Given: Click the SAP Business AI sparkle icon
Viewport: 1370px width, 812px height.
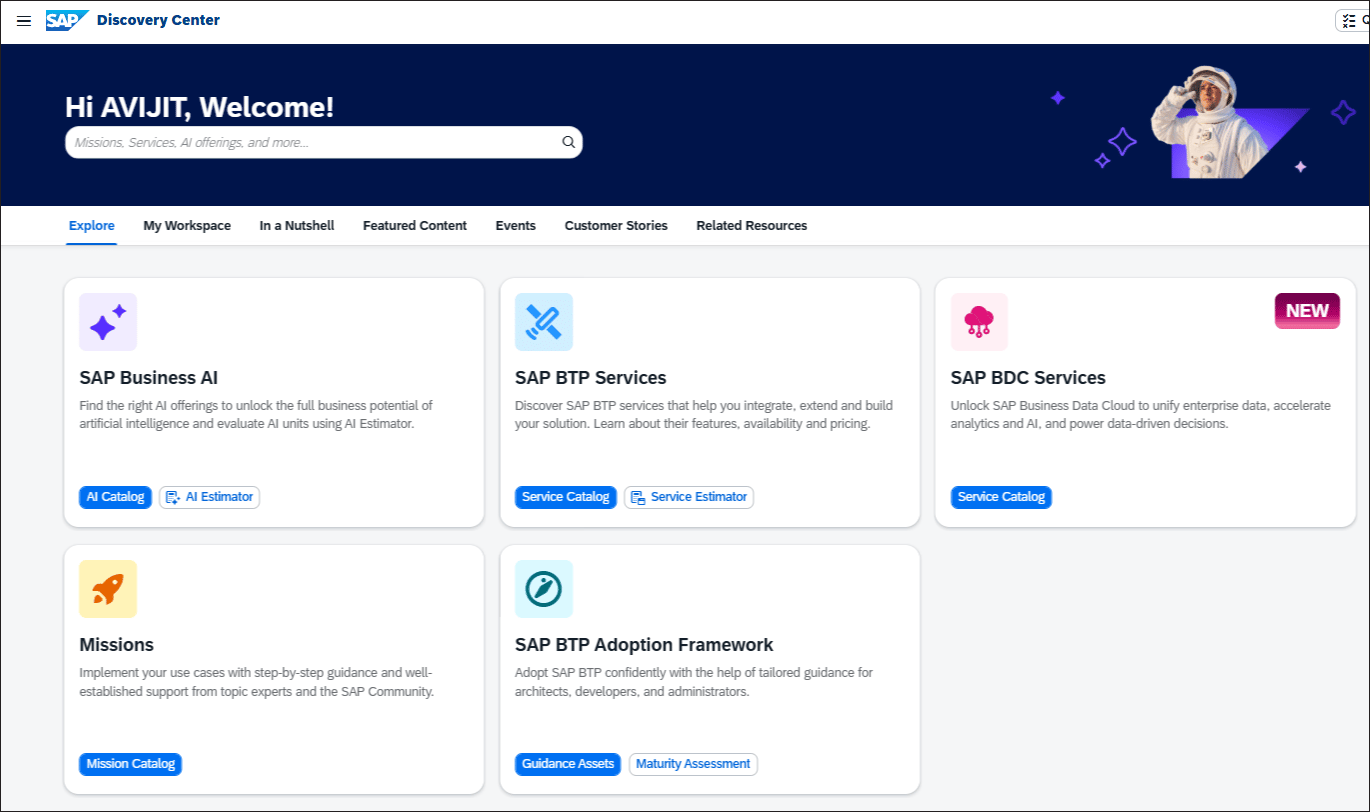Looking at the screenshot, I should point(108,322).
